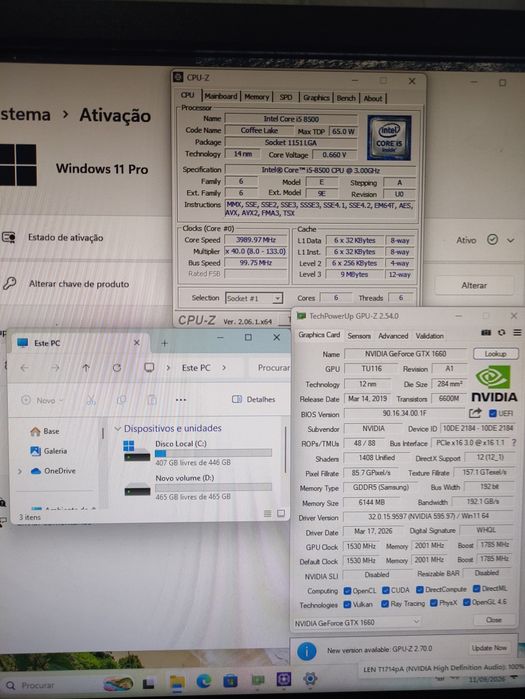Toggle UEFI checkbox in GPU-Z
The width and height of the screenshot is (525, 699).
[x=493, y=413]
